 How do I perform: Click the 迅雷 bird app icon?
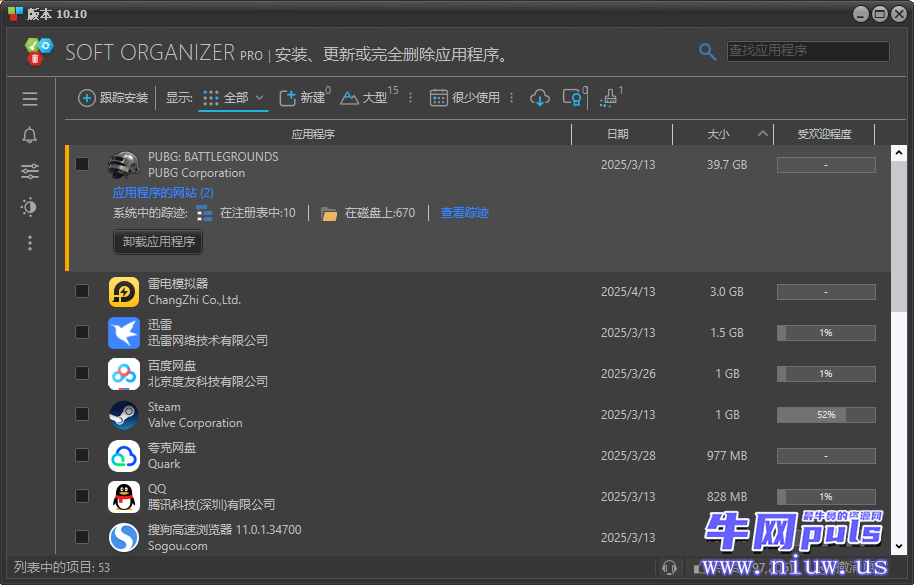[x=124, y=333]
